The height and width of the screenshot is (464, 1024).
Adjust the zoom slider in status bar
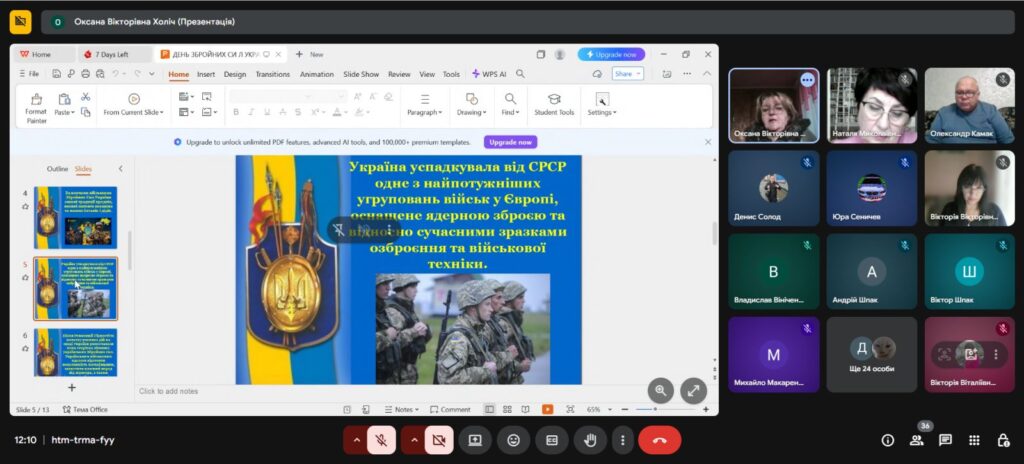(655, 409)
